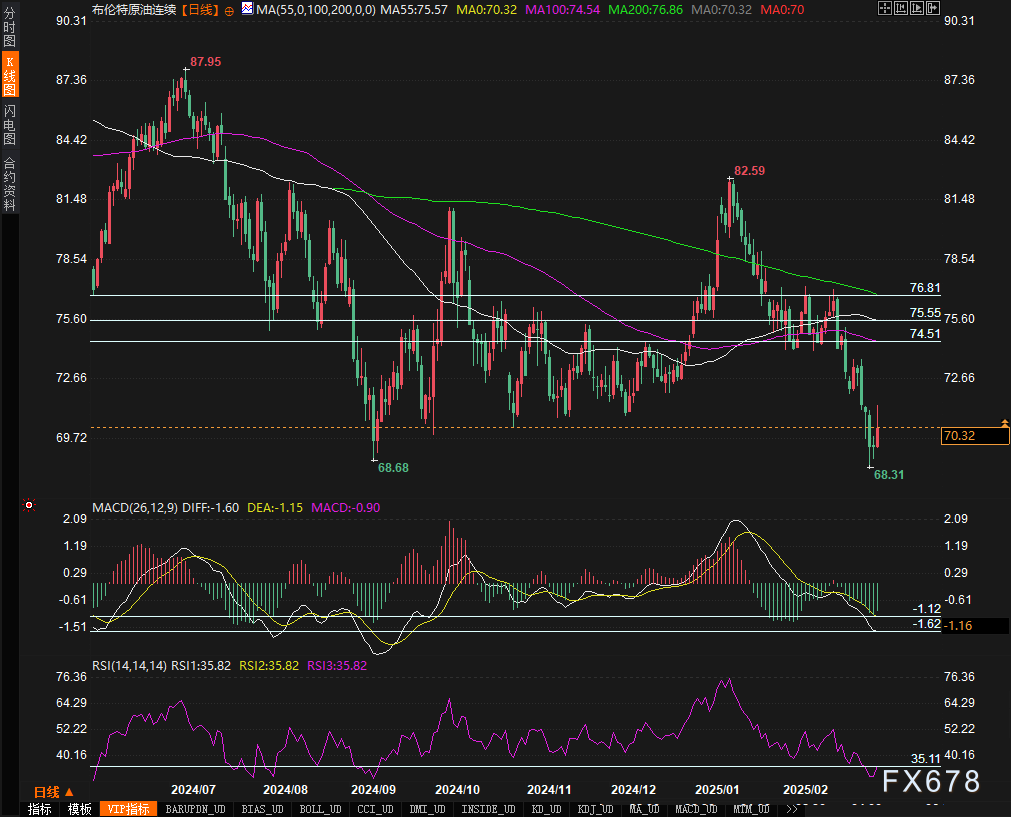The width and height of the screenshot is (1011, 817).
Task: Click the red target icon at left edge
Action: [x=29, y=506]
